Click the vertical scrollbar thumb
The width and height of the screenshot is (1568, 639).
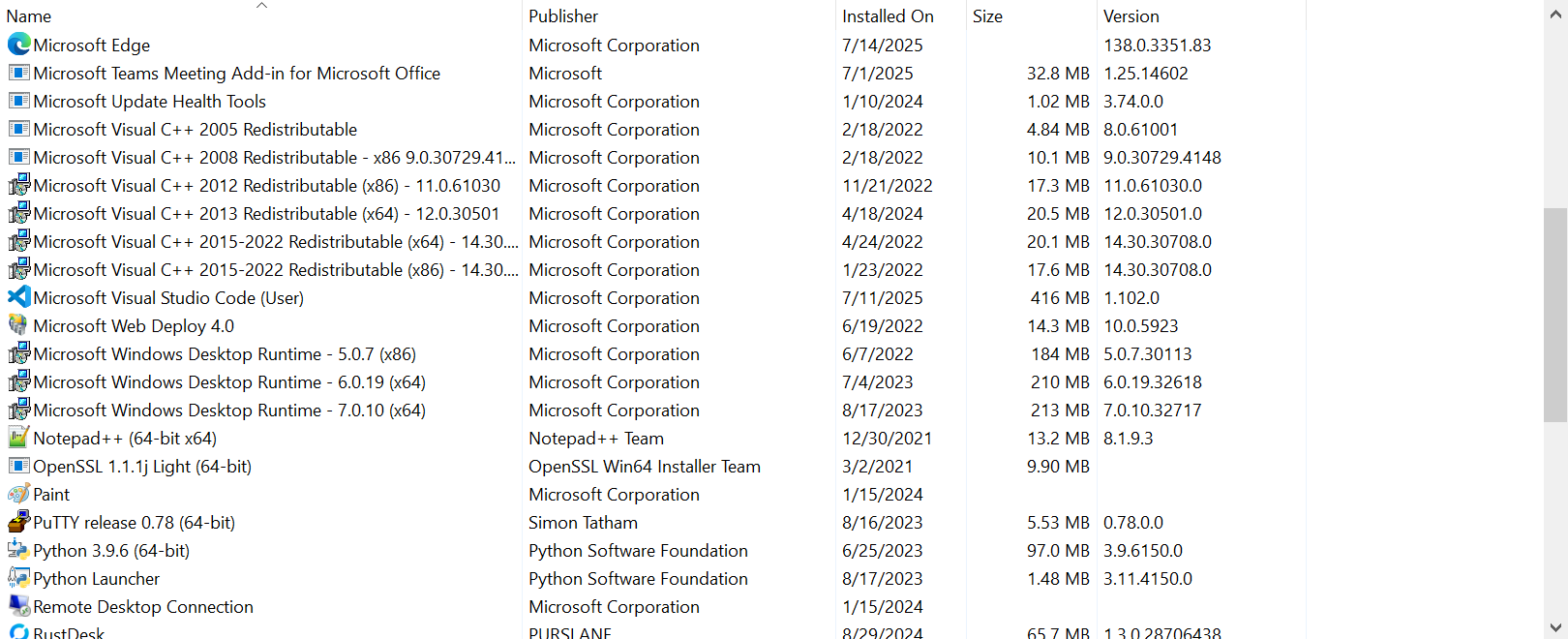pyautogui.click(x=1555, y=315)
